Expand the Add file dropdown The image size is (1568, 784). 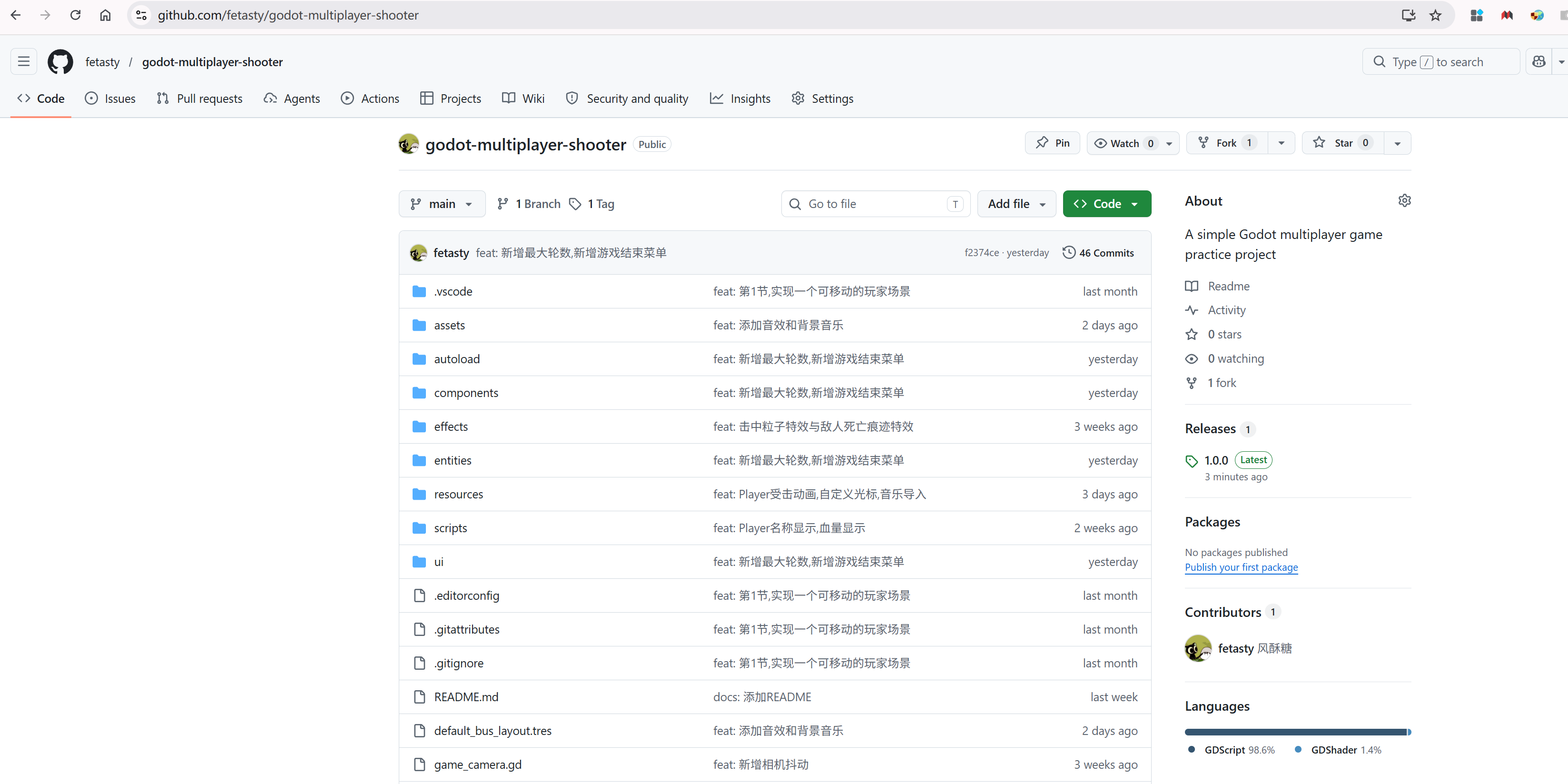point(1016,204)
